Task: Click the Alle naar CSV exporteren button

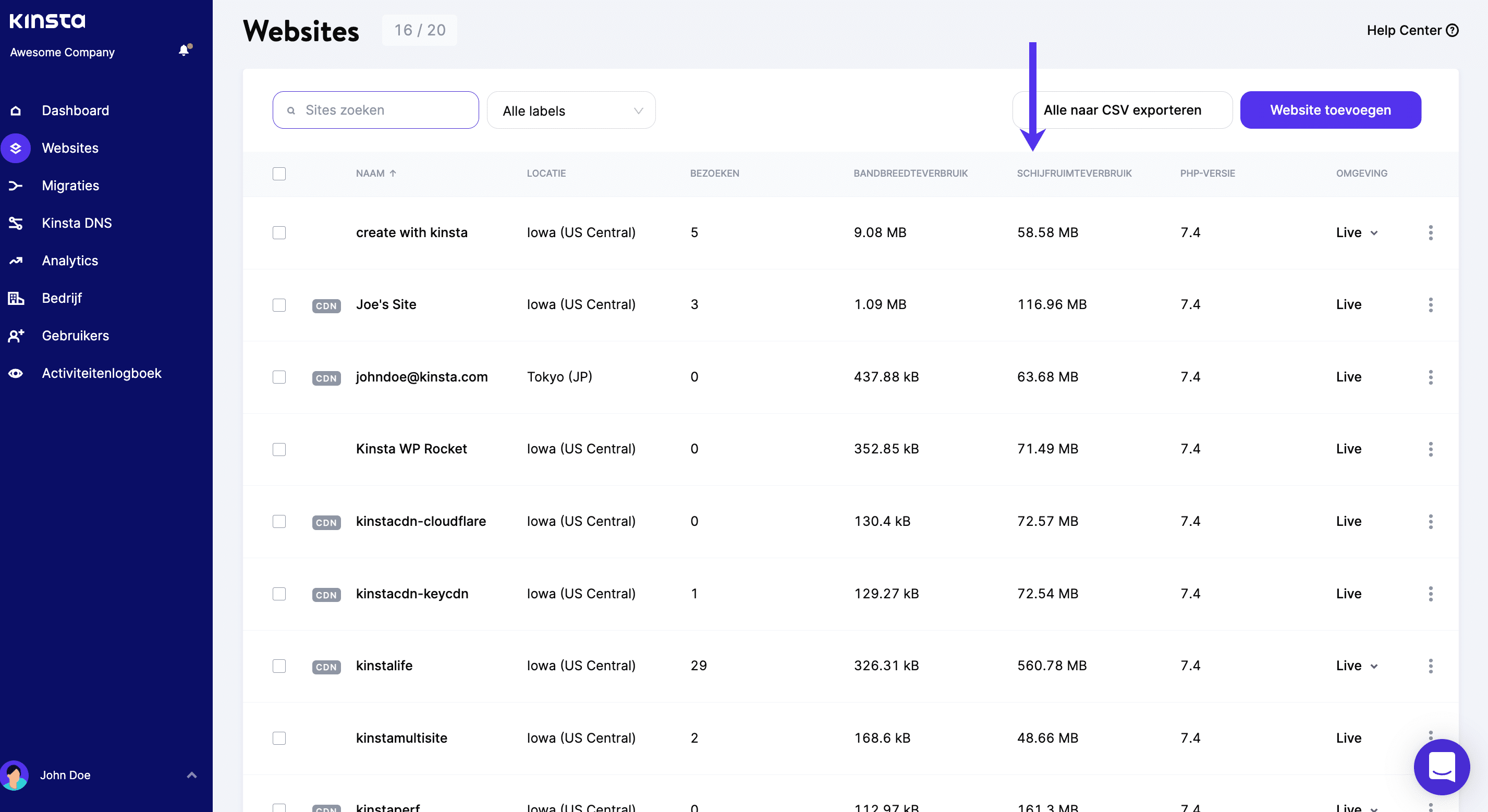Action: [x=1122, y=110]
